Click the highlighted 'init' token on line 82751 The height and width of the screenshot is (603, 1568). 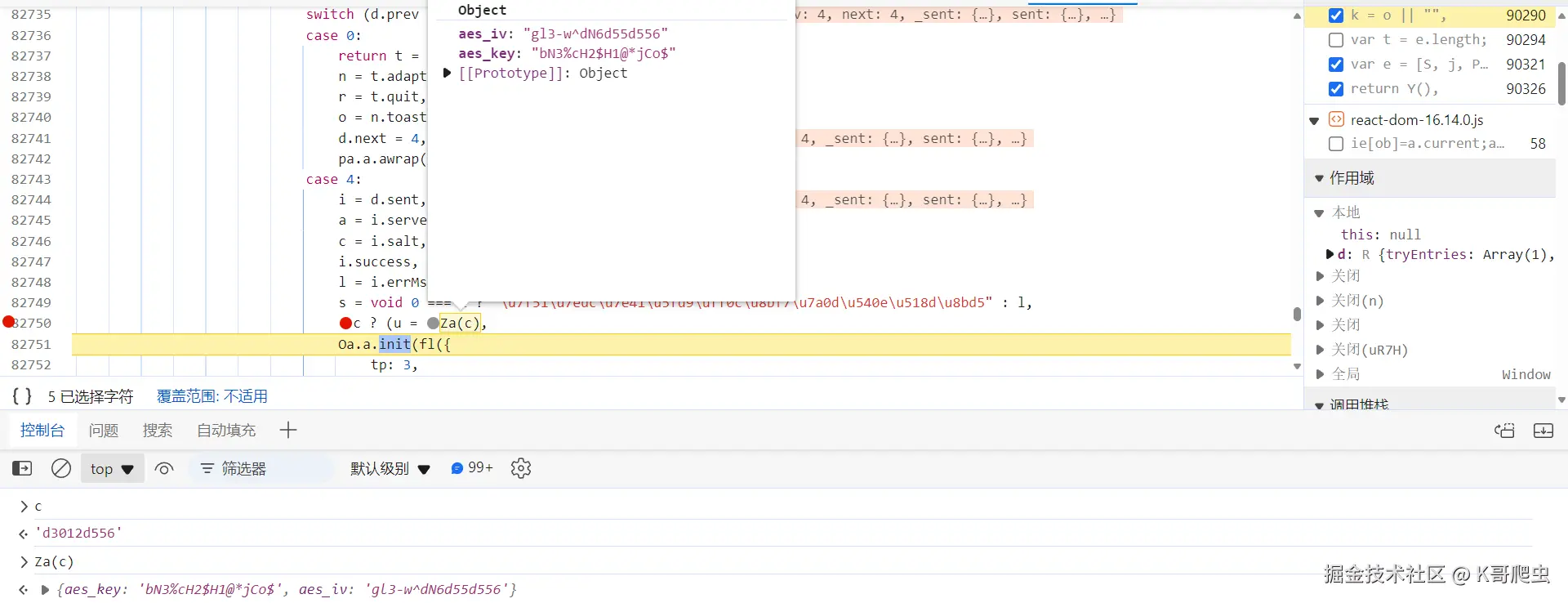(394, 344)
